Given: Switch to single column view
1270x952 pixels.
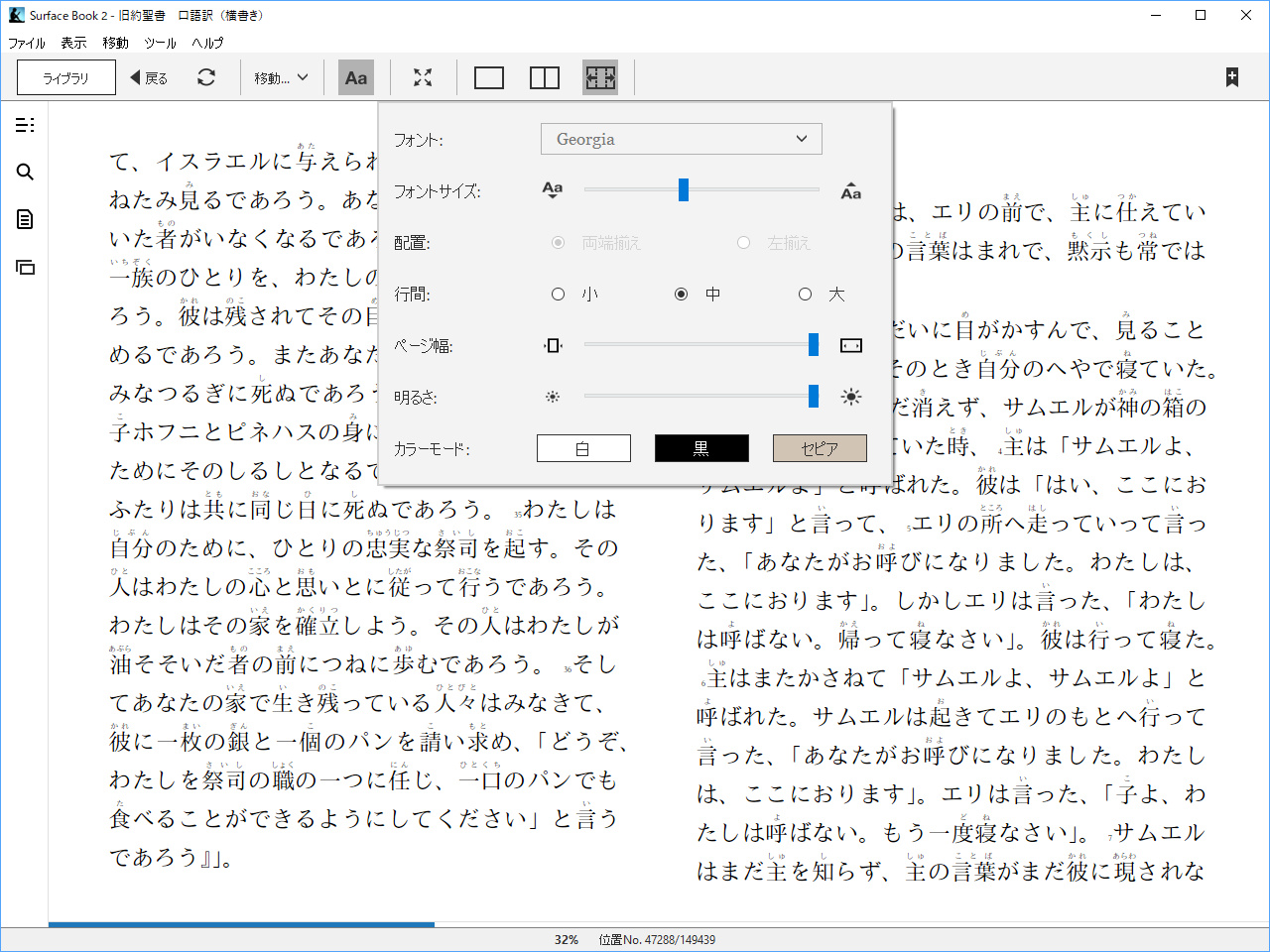Looking at the screenshot, I should tap(489, 77).
